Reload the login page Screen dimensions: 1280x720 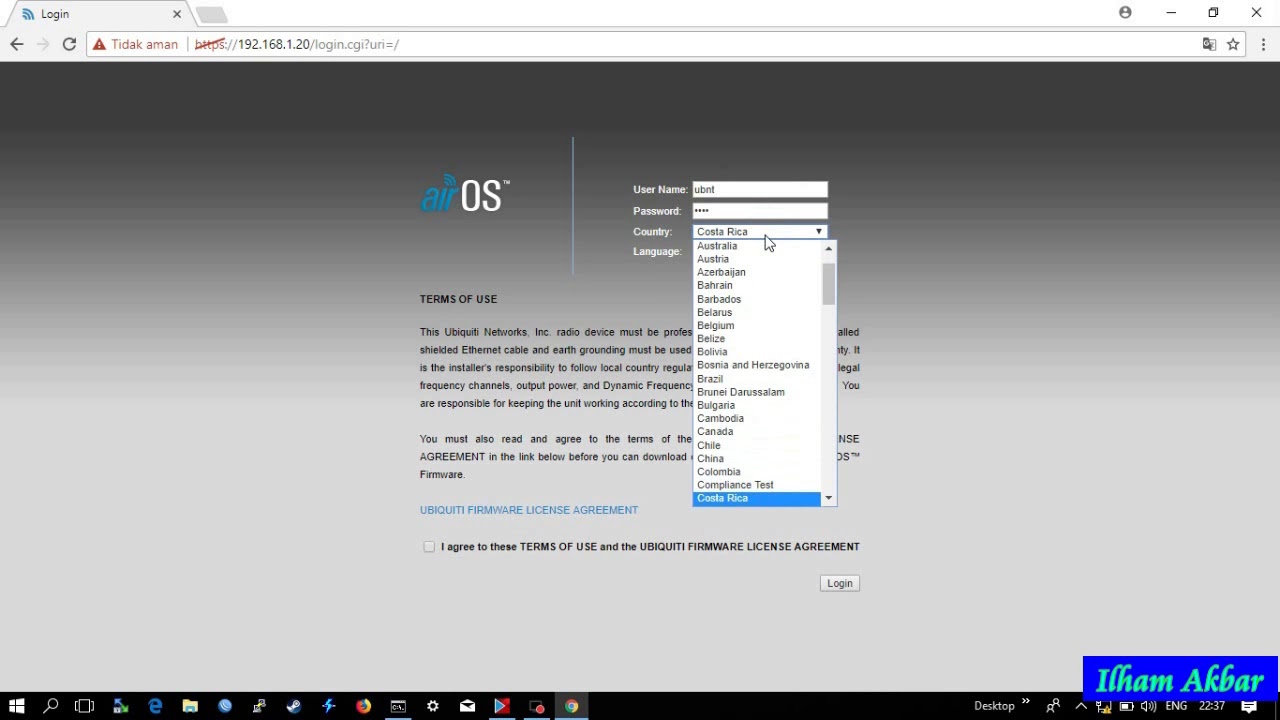[69, 44]
